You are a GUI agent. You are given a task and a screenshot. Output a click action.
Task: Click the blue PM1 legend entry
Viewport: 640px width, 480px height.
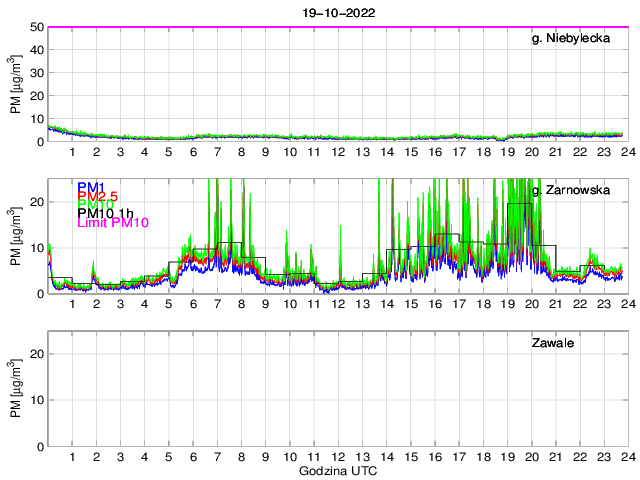pos(88,186)
